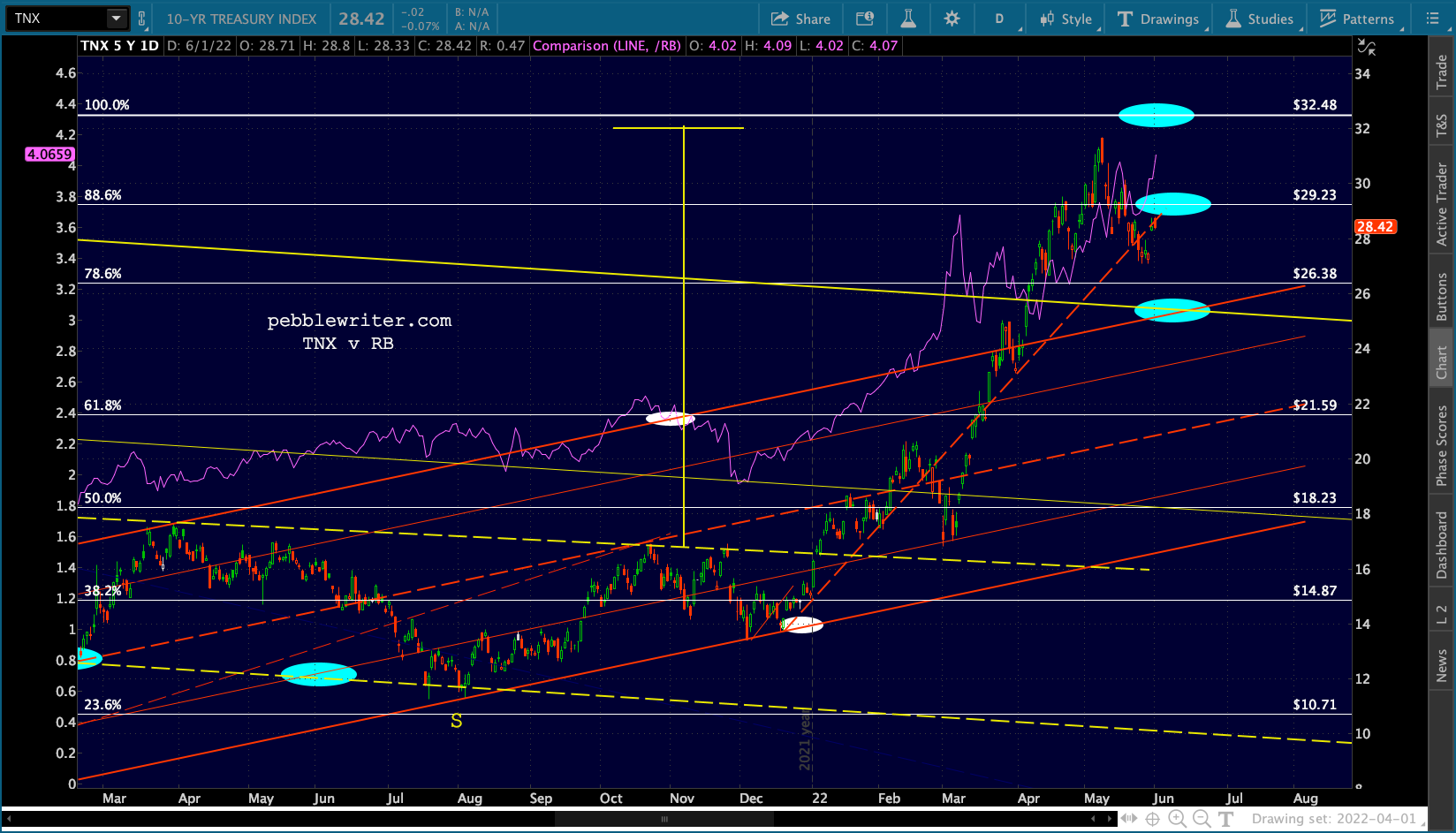Click the 50.0% Fibonacci level label

(x=102, y=498)
